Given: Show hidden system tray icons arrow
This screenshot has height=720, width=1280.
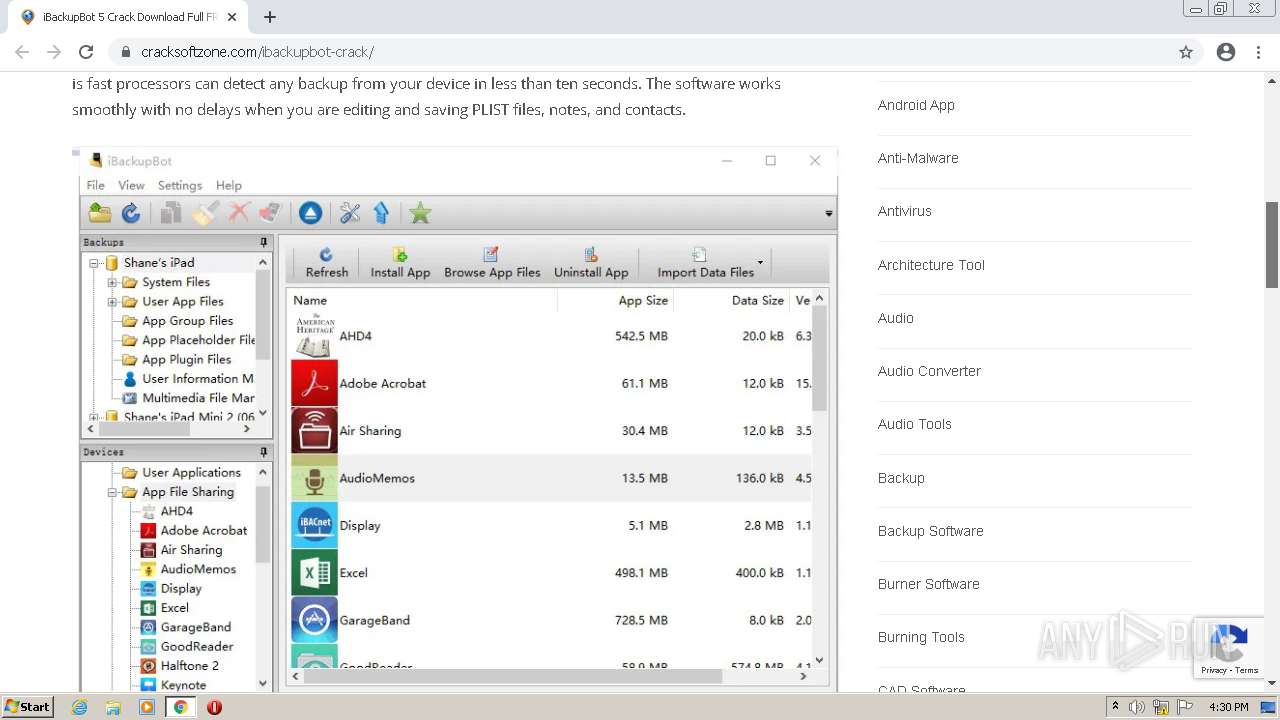Looking at the screenshot, I should point(1115,707).
